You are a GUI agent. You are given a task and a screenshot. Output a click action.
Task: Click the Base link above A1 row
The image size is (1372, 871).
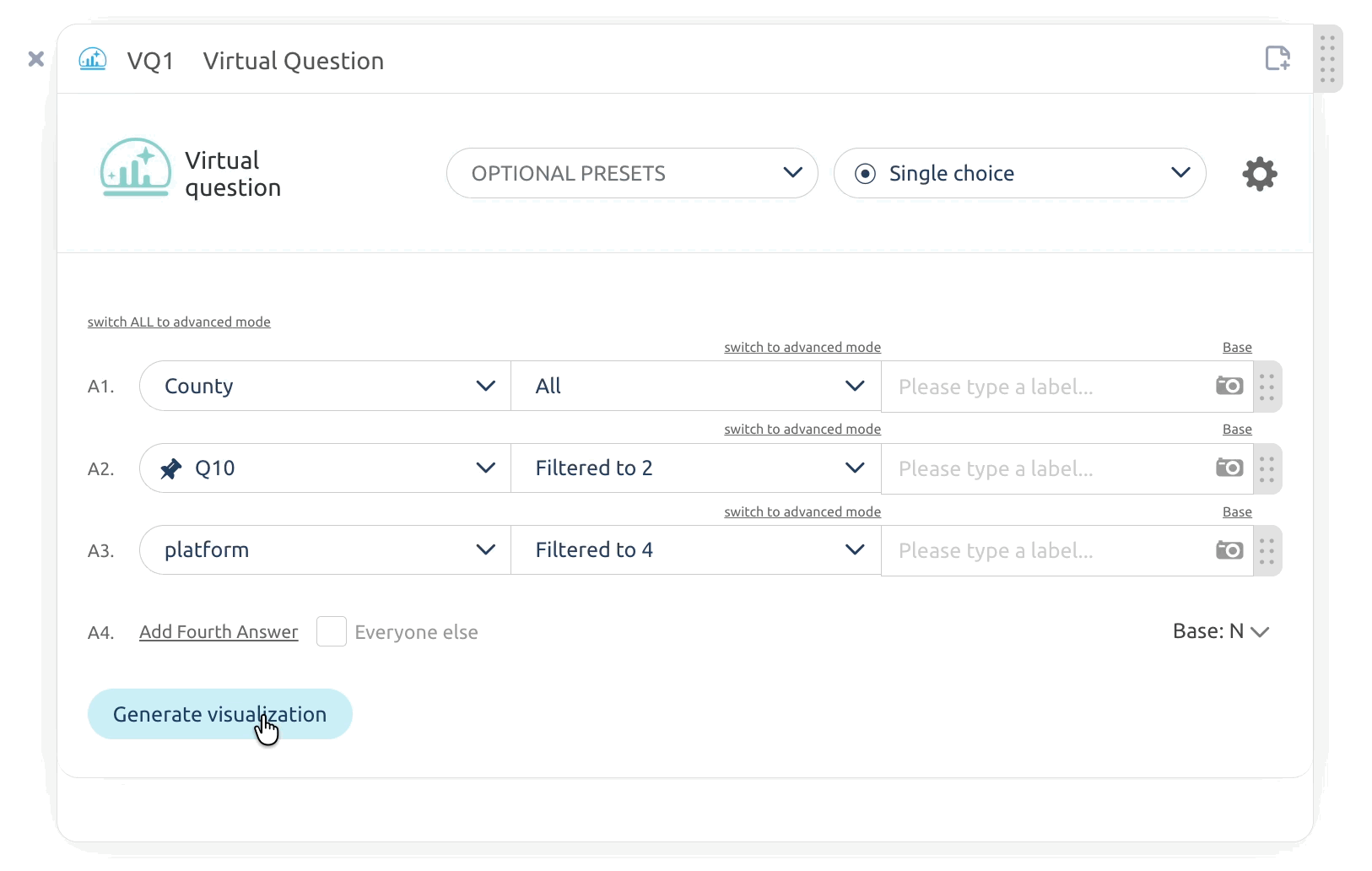pos(1237,347)
